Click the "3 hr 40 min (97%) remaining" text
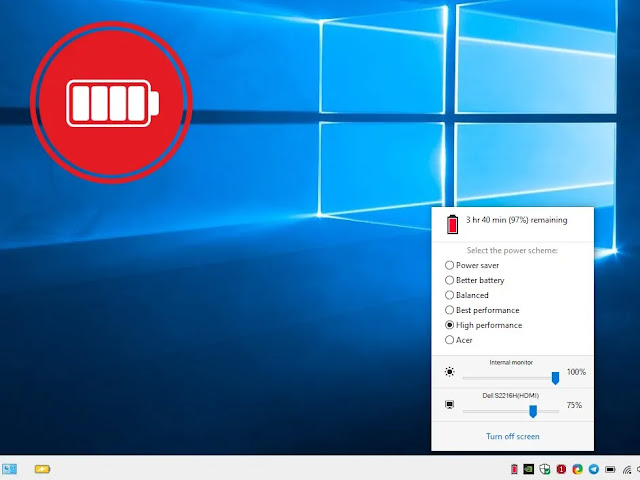The image size is (640, 480). point(517,220)
